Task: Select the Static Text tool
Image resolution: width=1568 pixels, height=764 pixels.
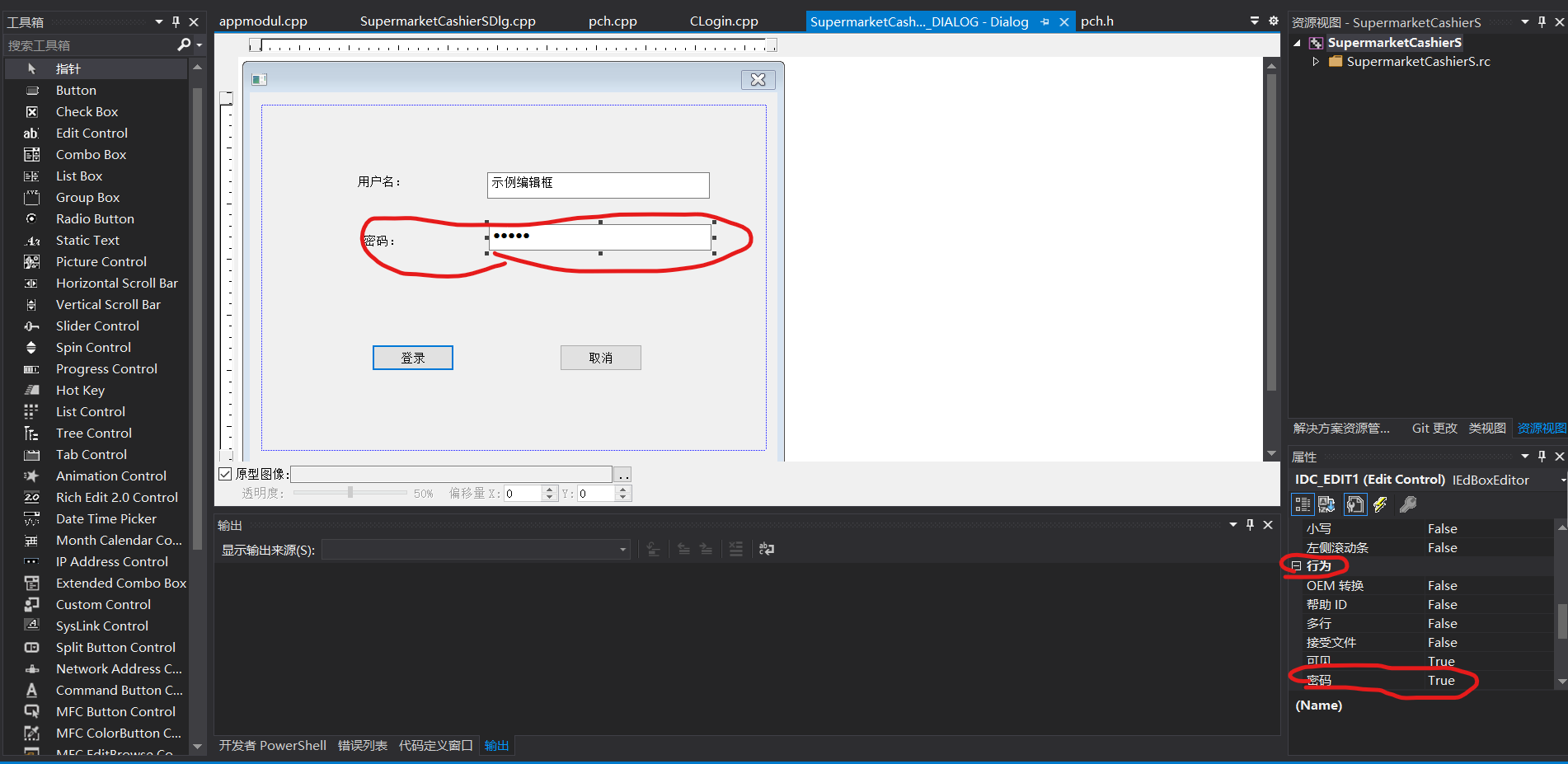Action: pos(87,240)
